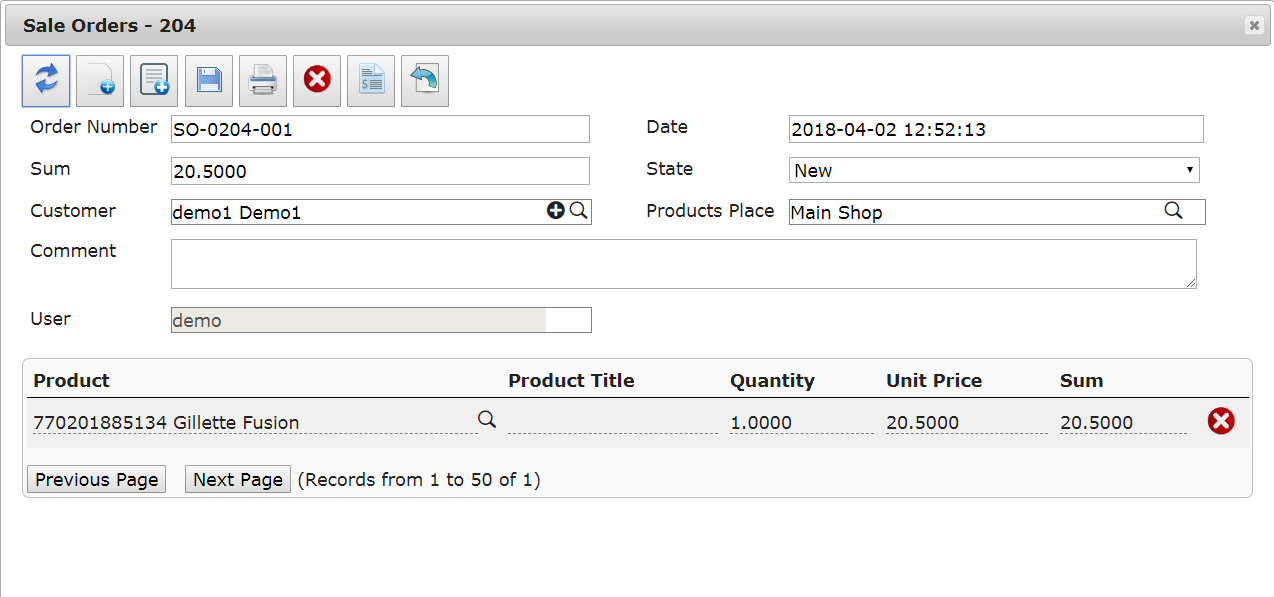Screen dimensions: 1274x597
Task: Focus the Order Number field
Action: 380,129
